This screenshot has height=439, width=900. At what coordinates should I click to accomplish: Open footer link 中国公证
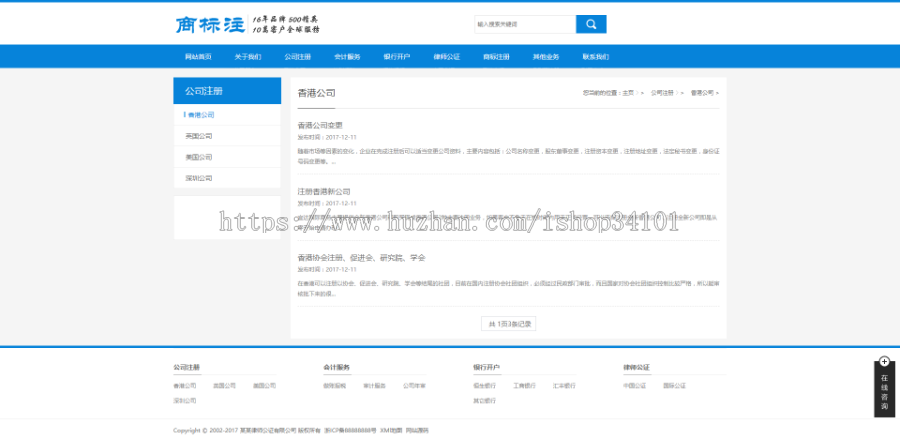[x=635, y=386]
